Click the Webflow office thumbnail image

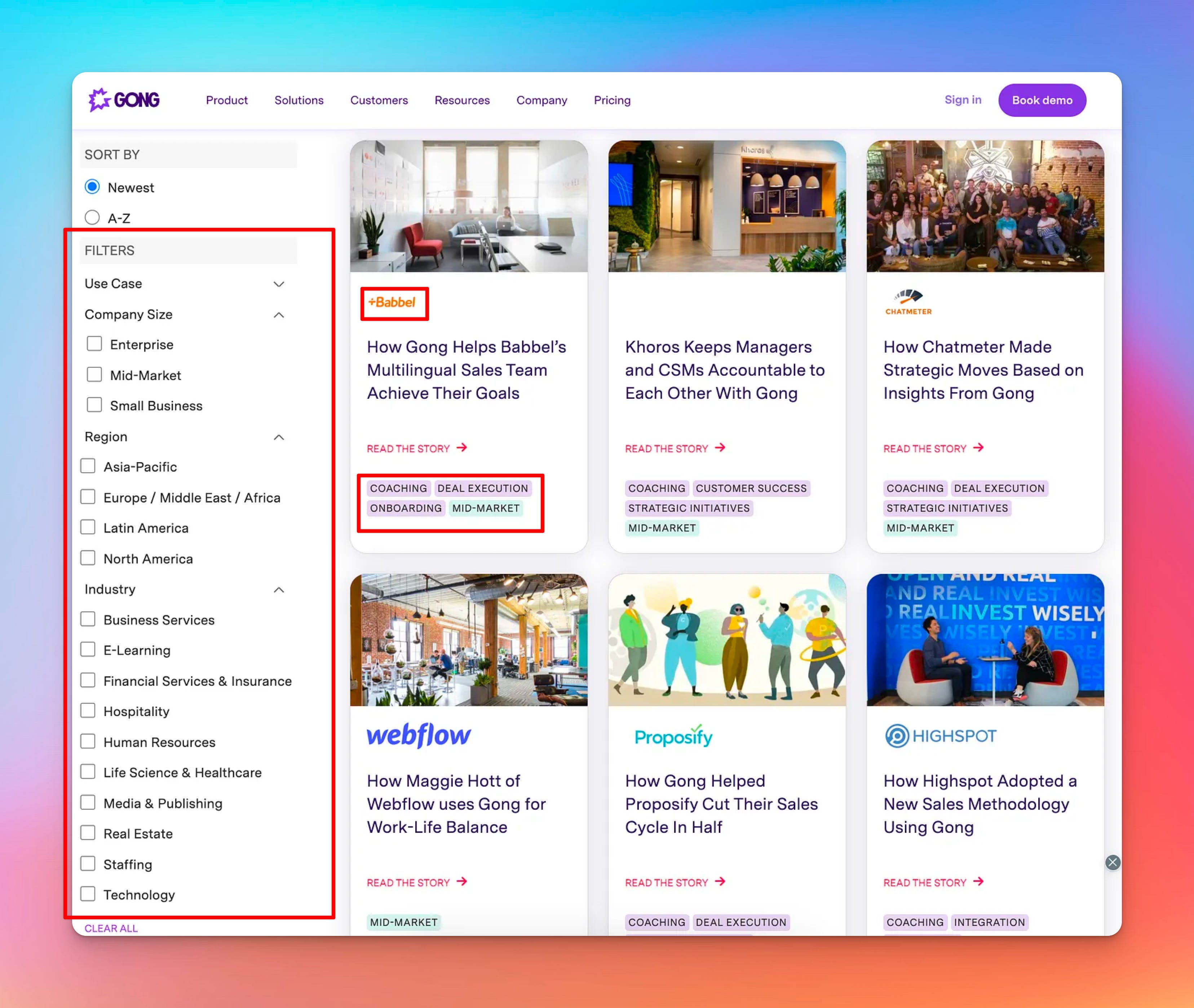pyautogui.click(x=468, y=640)
